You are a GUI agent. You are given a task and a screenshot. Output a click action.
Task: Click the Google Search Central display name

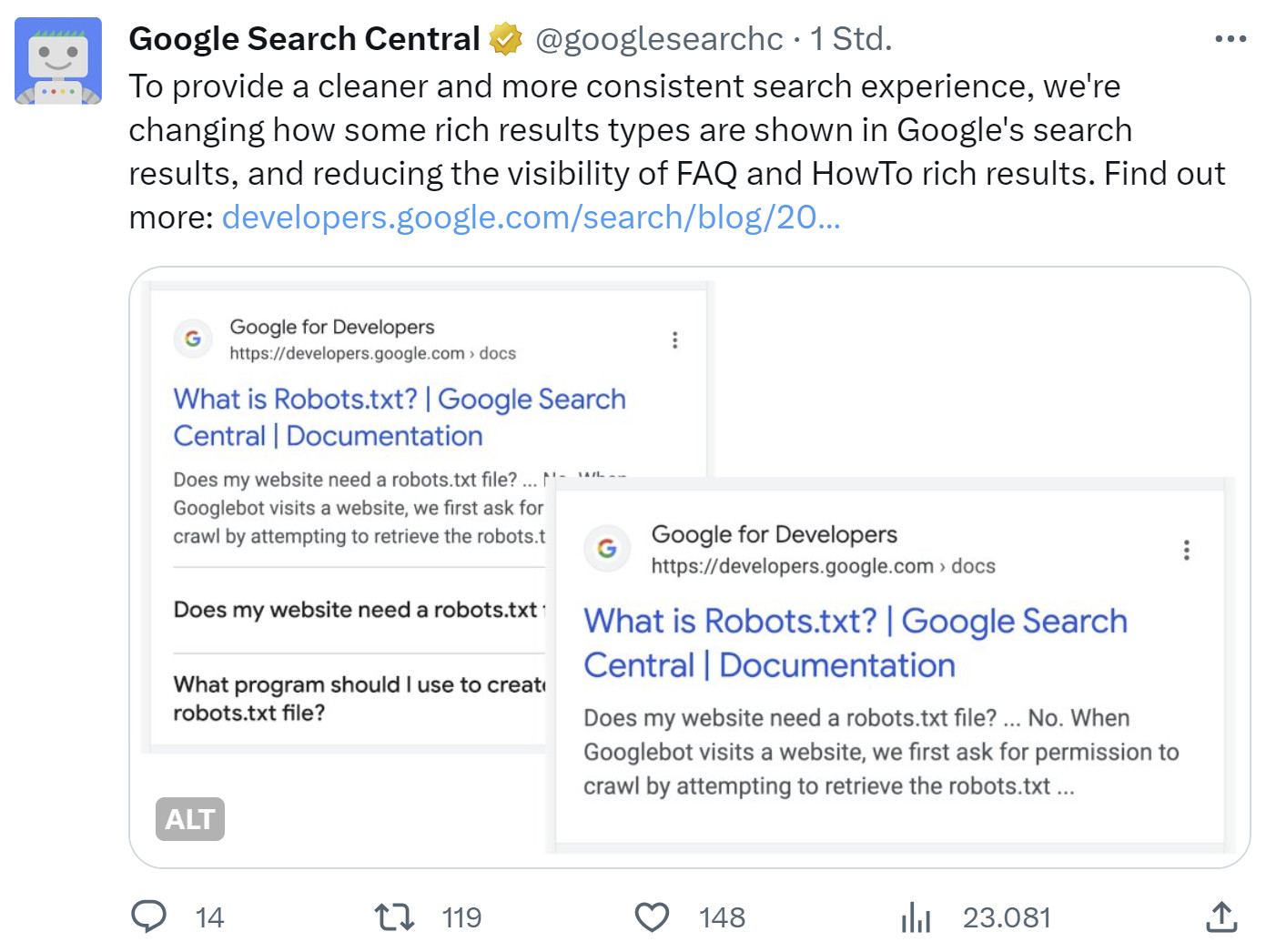click(304, 38)
